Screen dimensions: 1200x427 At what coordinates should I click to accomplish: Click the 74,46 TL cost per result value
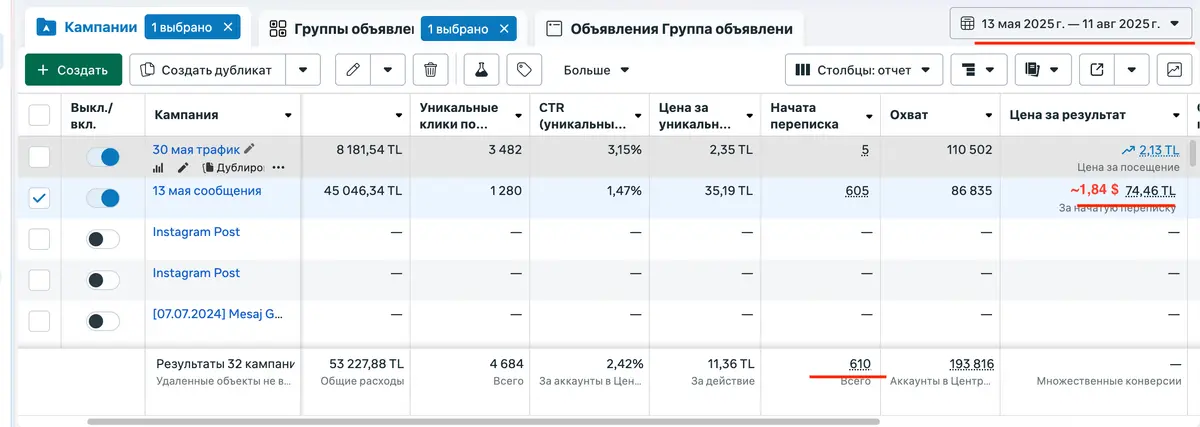tap(1150, 190)
